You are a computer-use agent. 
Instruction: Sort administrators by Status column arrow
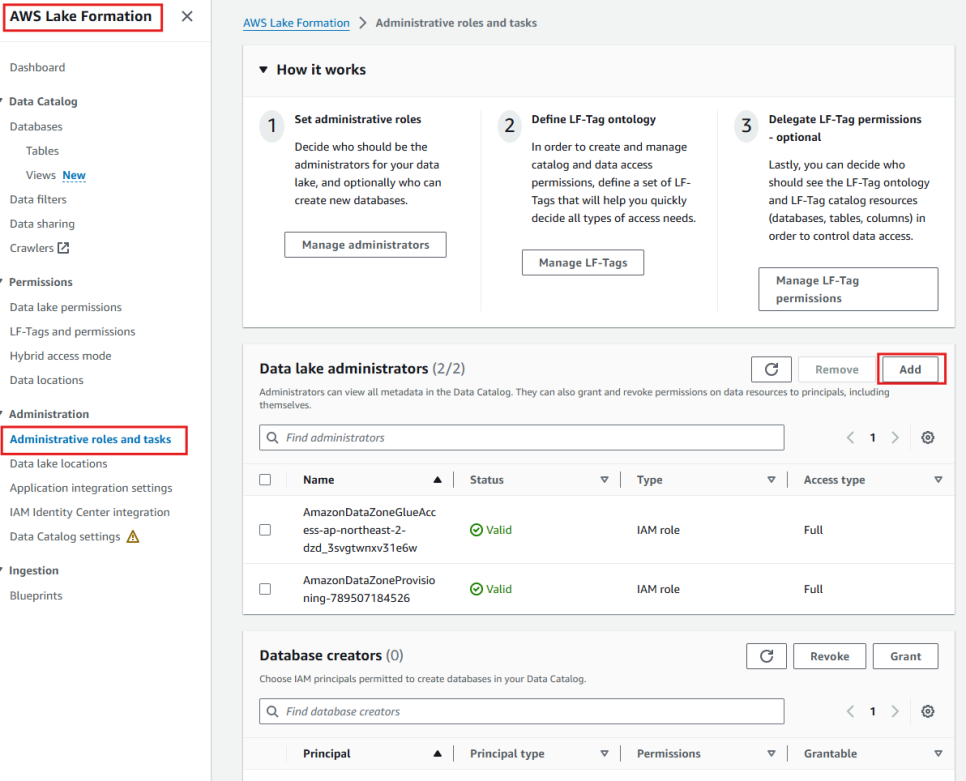point(604,480)
